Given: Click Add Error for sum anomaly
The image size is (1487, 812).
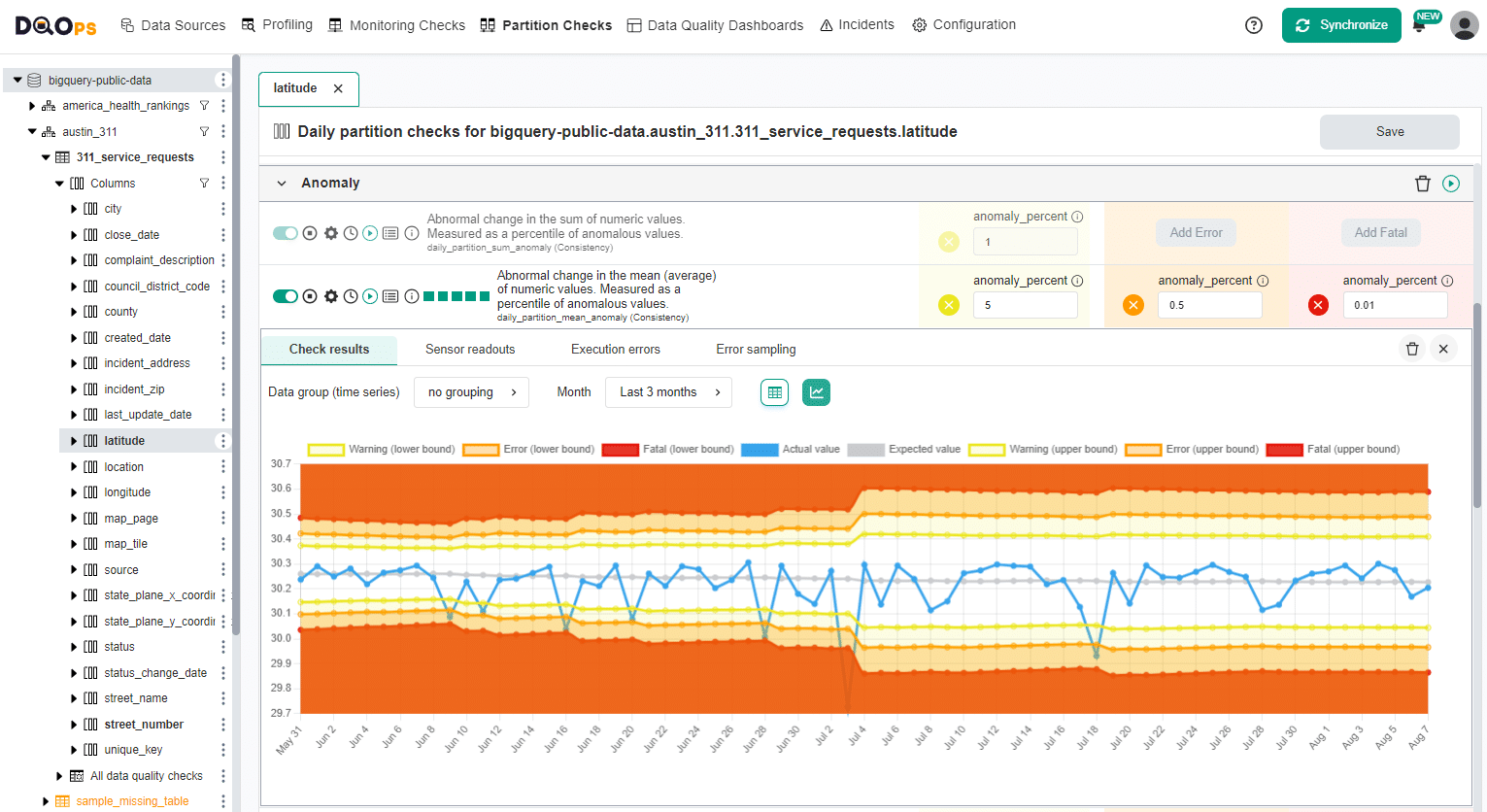Looking at the screenshot, I should [1196, 233].
